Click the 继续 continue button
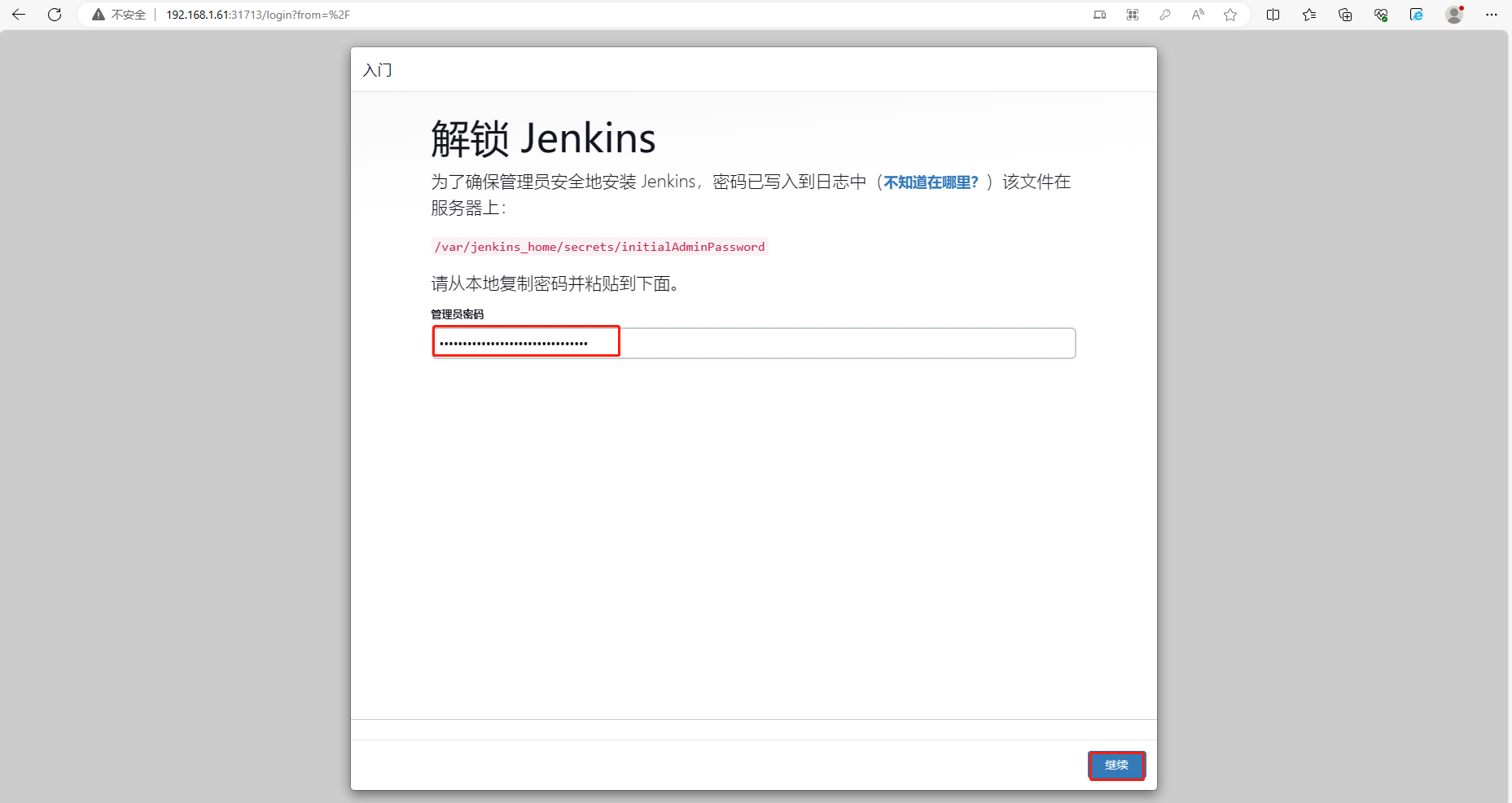1512x803 pixels. pos(1116,766)
